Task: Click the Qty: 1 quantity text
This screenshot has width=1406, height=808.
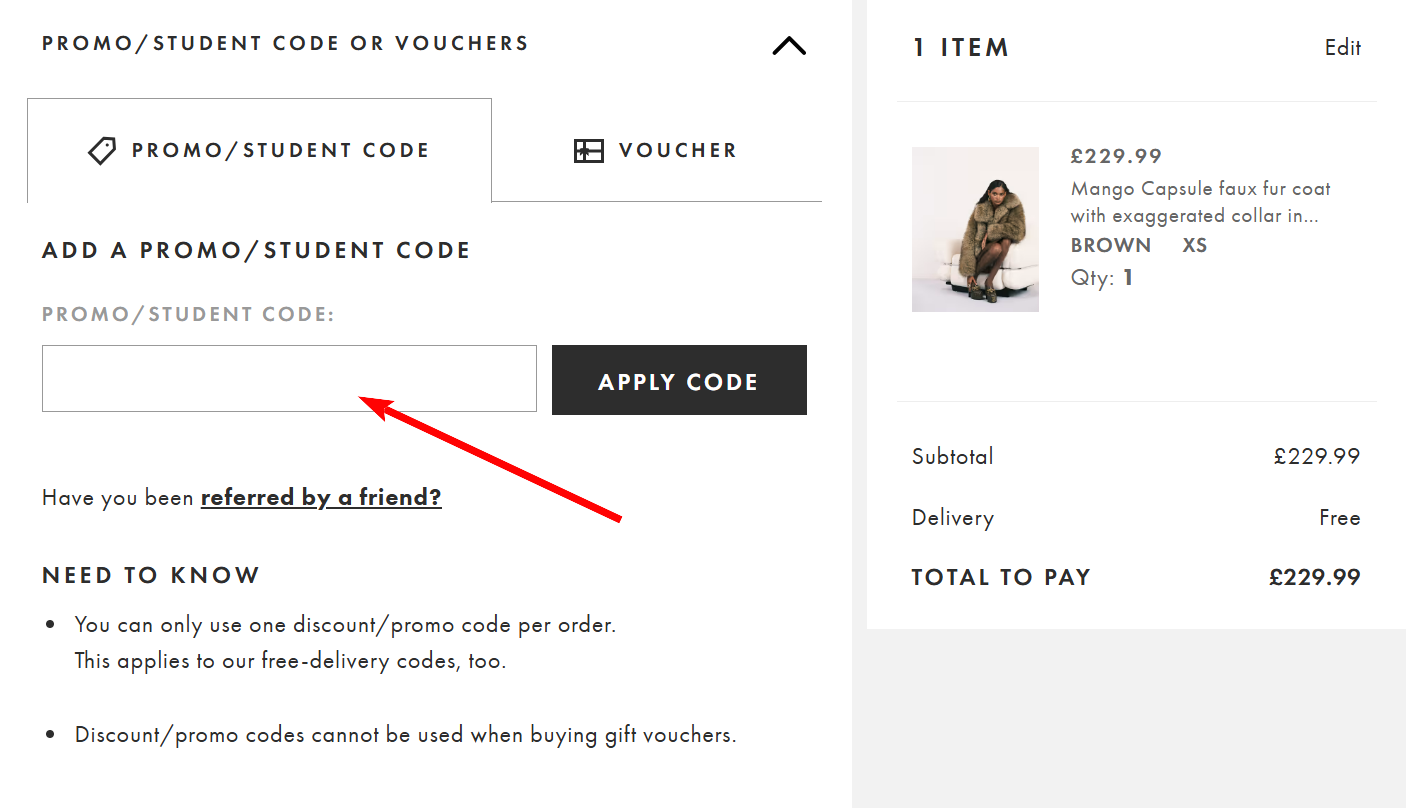Action: [1102, 278]
